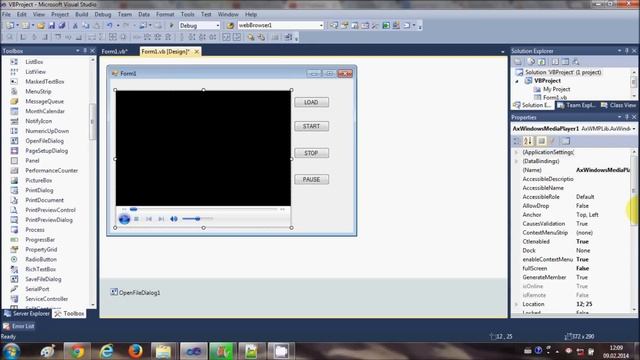Viewport: 640px width, 360px height.
Task: Switch to the Server Explorer tab
Action: coord(27,313)
